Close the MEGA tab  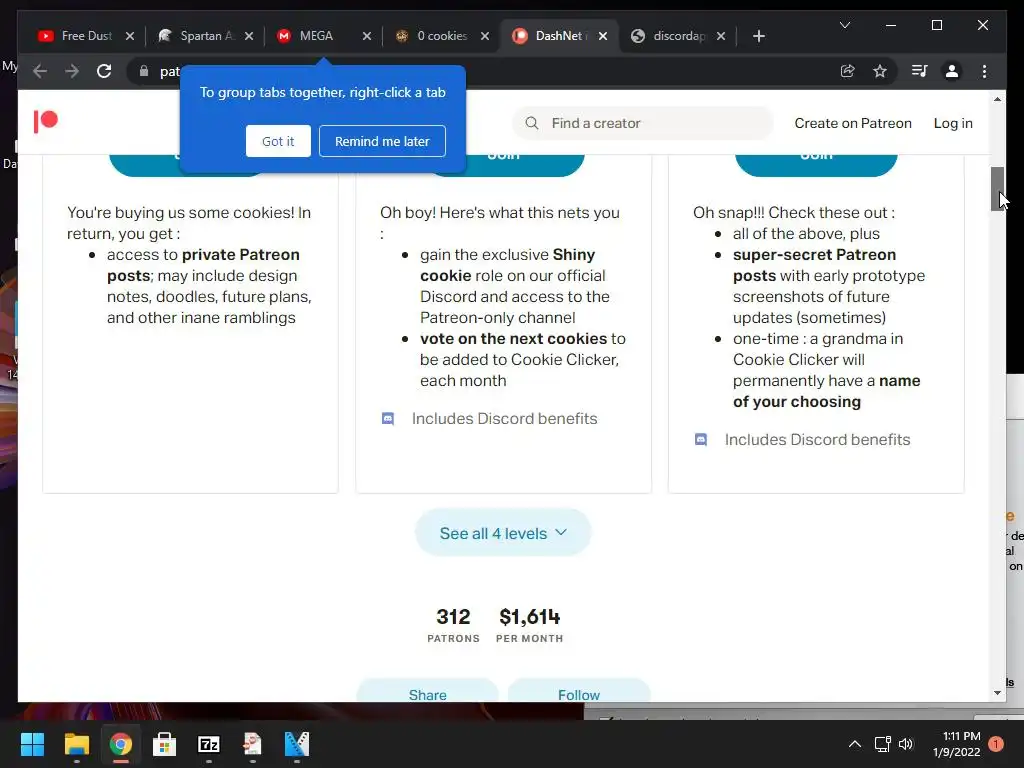pyautogui.click(x=367, y=36)
